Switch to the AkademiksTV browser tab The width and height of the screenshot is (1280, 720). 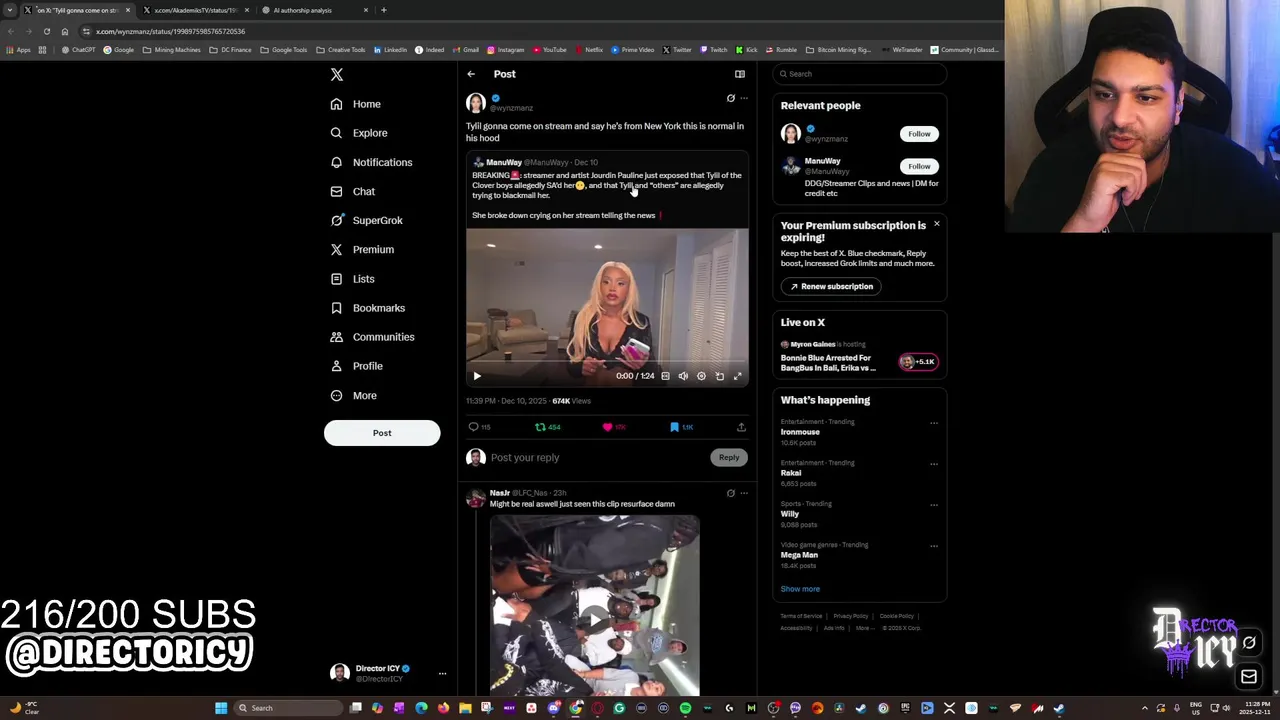click(195, 10)
